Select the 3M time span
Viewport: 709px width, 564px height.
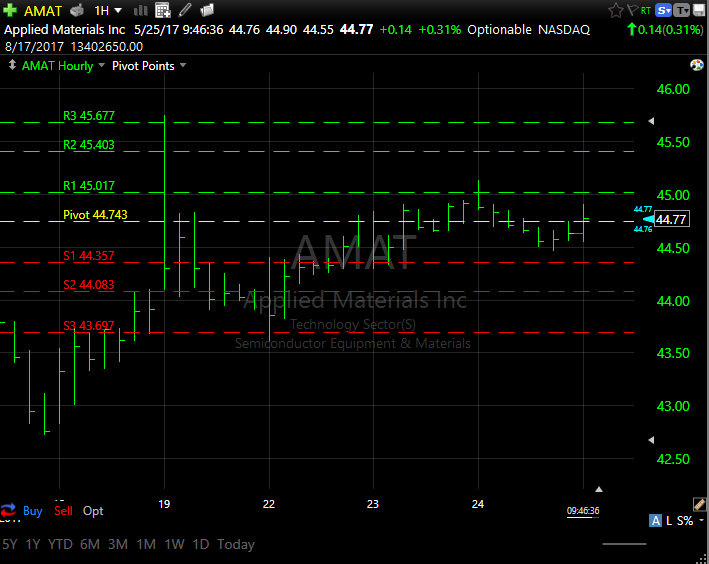pos(118,544)
